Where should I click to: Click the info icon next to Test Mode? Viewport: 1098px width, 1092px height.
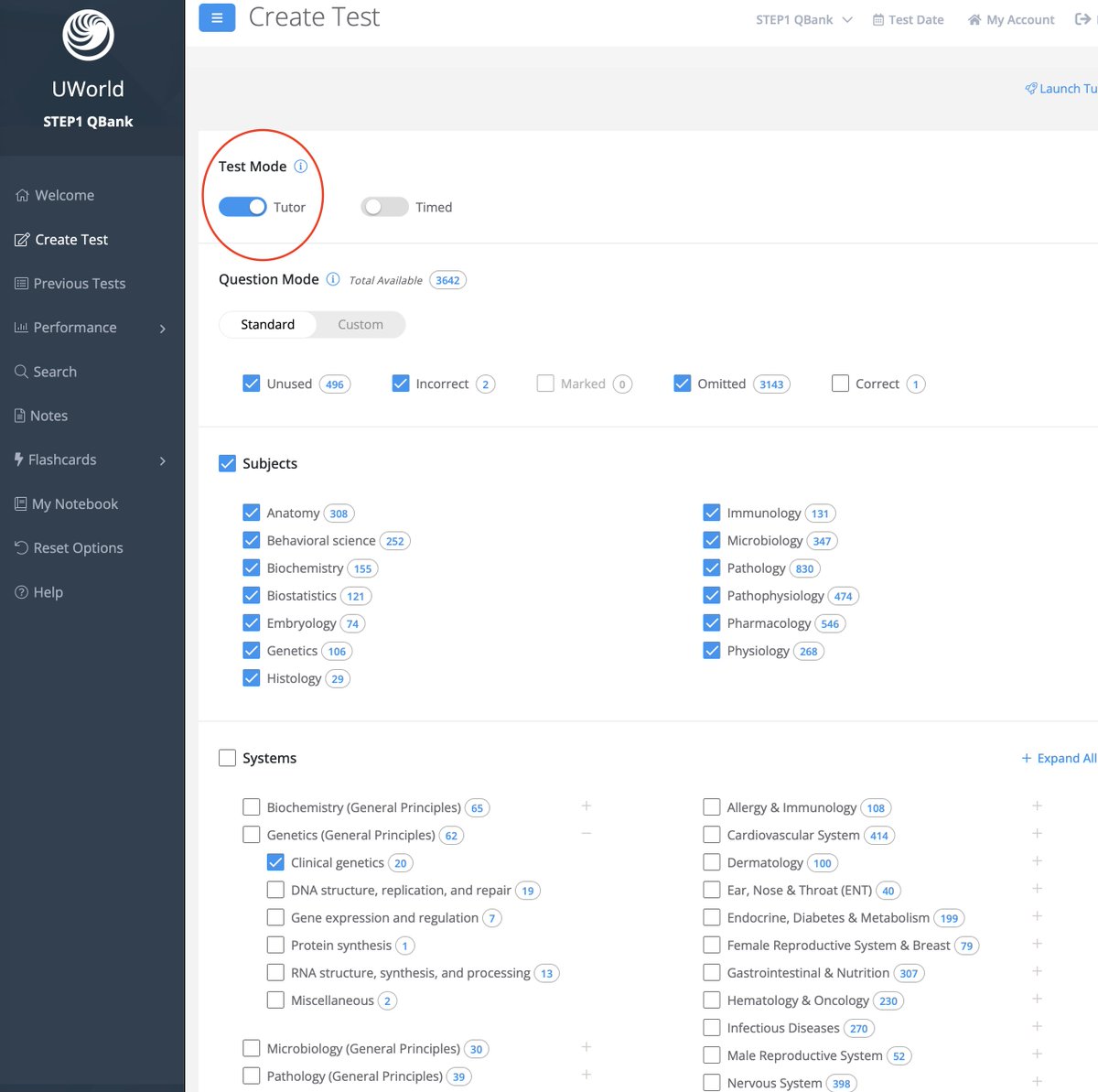tap(300, 167)
